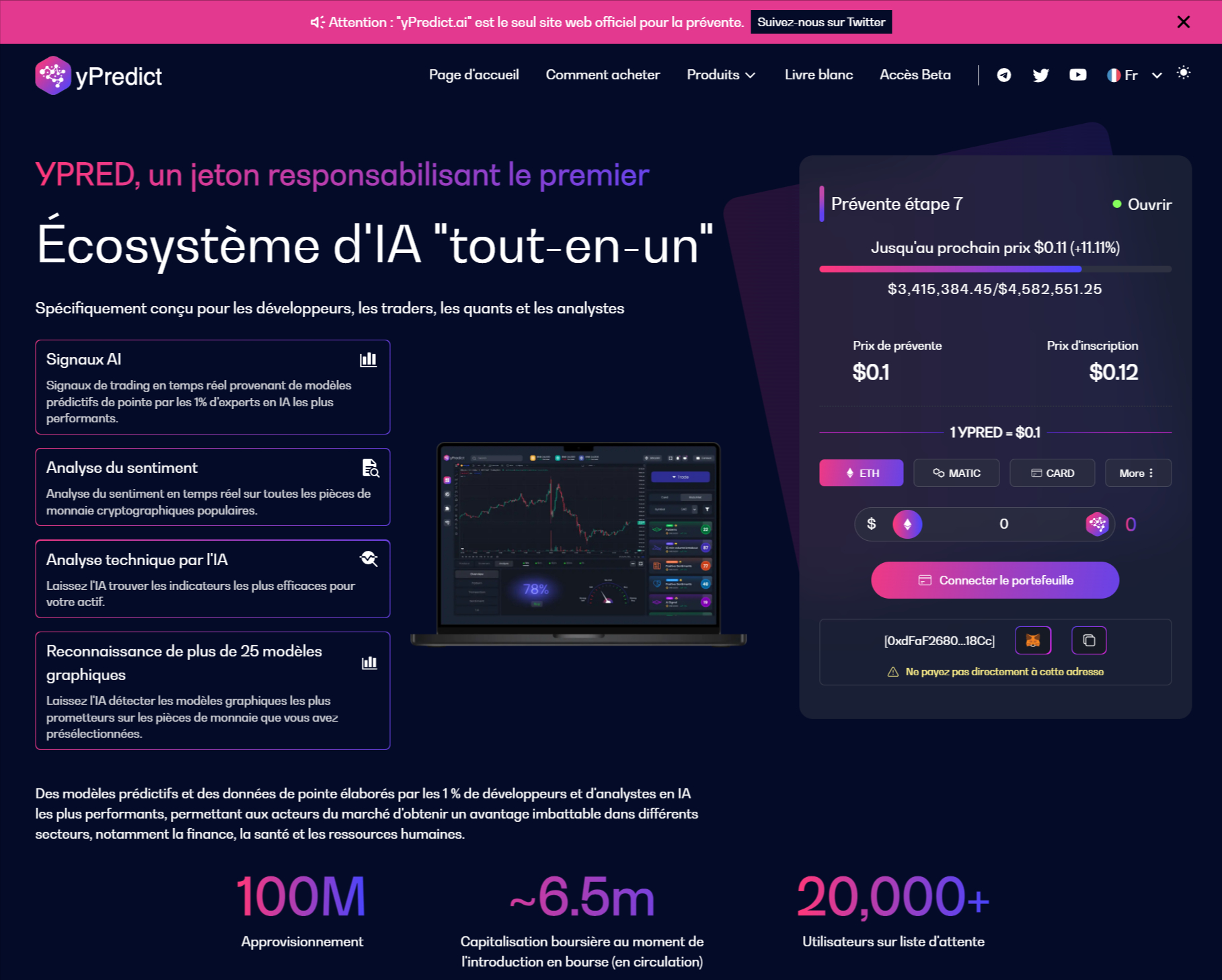Click the French flag icon
Viewport: 1222px width, 980px height.
coord(1114,75)
